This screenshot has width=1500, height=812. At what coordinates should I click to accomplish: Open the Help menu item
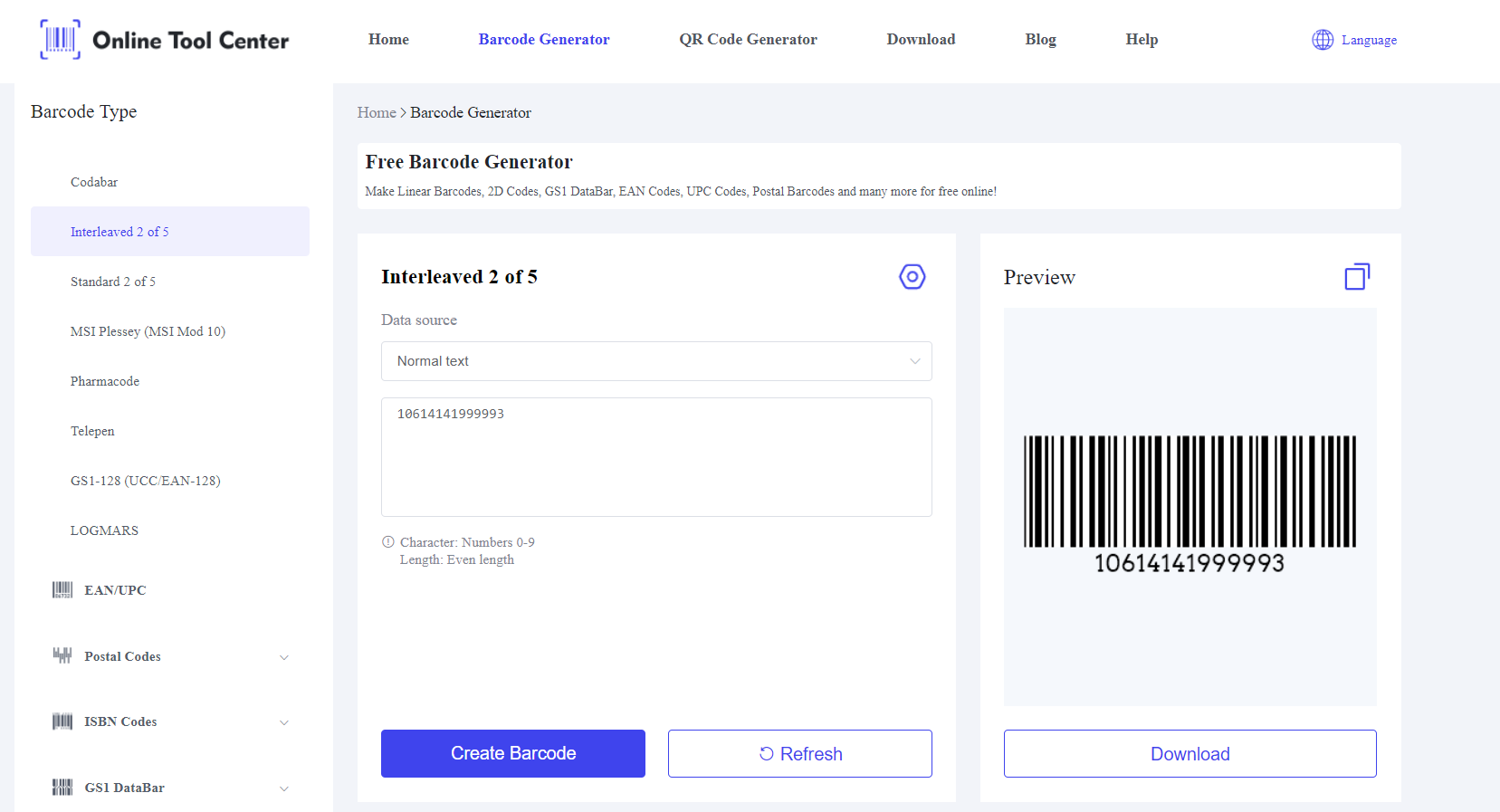click(1142, 40)
